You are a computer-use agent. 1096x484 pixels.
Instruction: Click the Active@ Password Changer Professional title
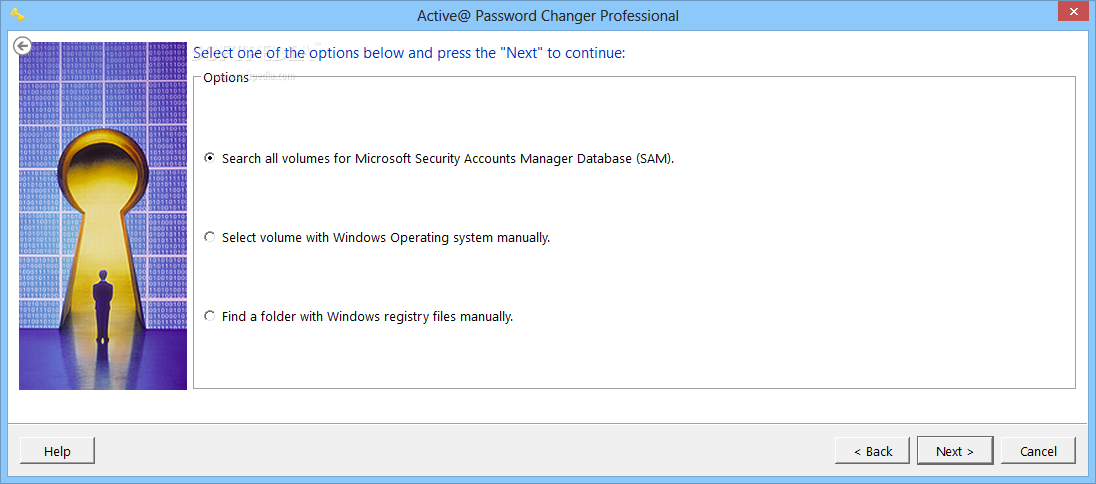click(x=547, y=15)
